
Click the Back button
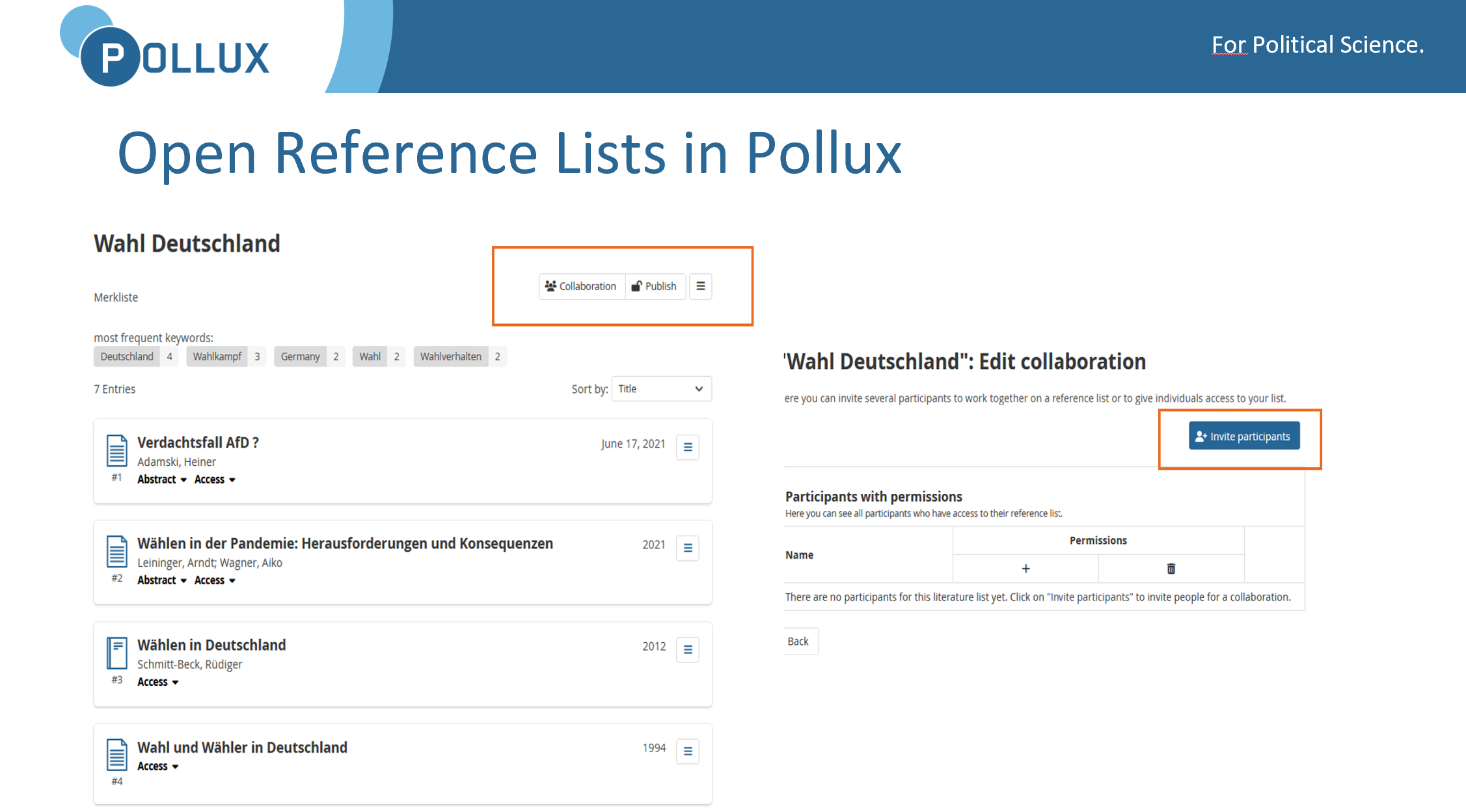point(800,642)
